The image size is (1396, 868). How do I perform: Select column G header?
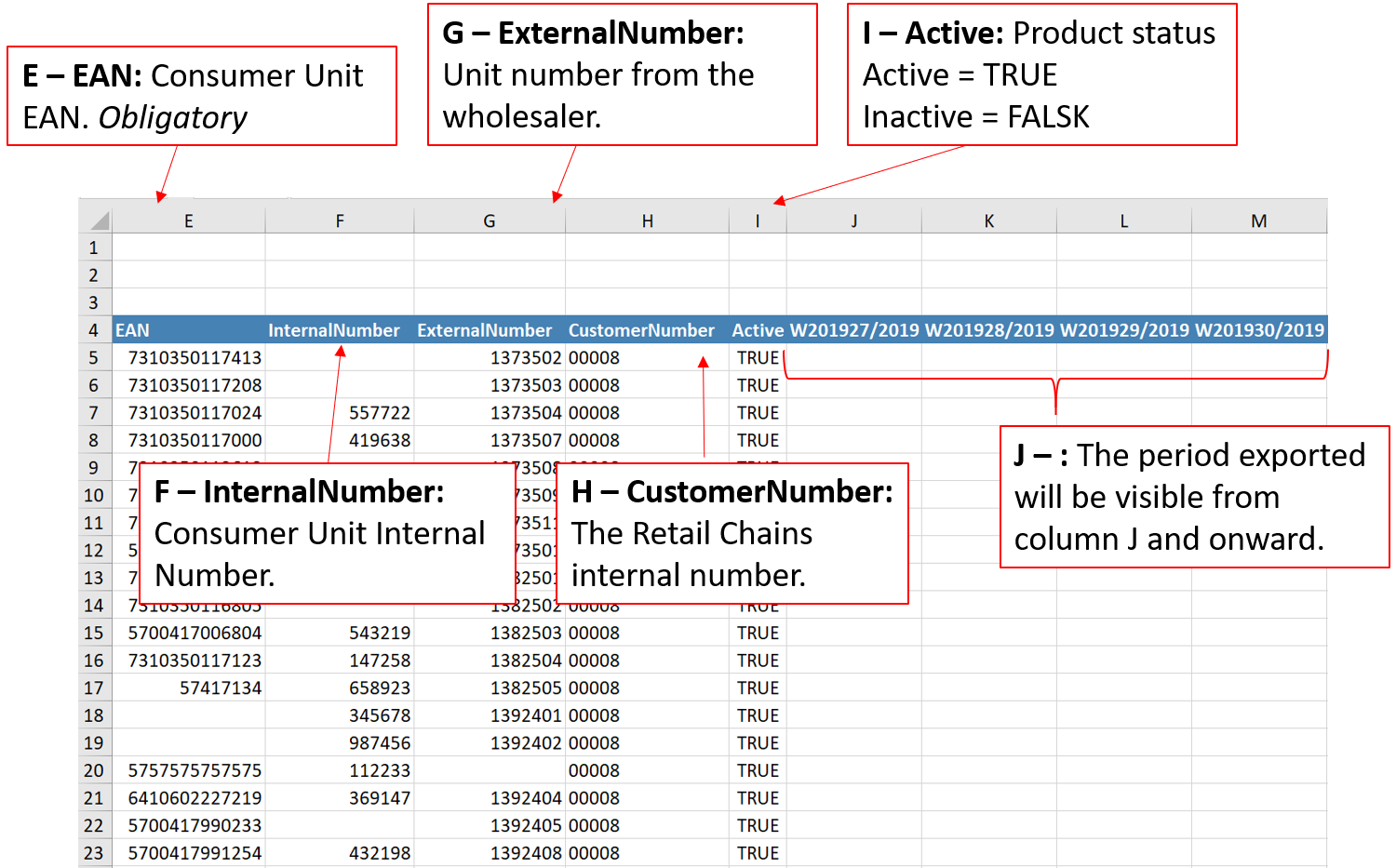coord(489,220)
